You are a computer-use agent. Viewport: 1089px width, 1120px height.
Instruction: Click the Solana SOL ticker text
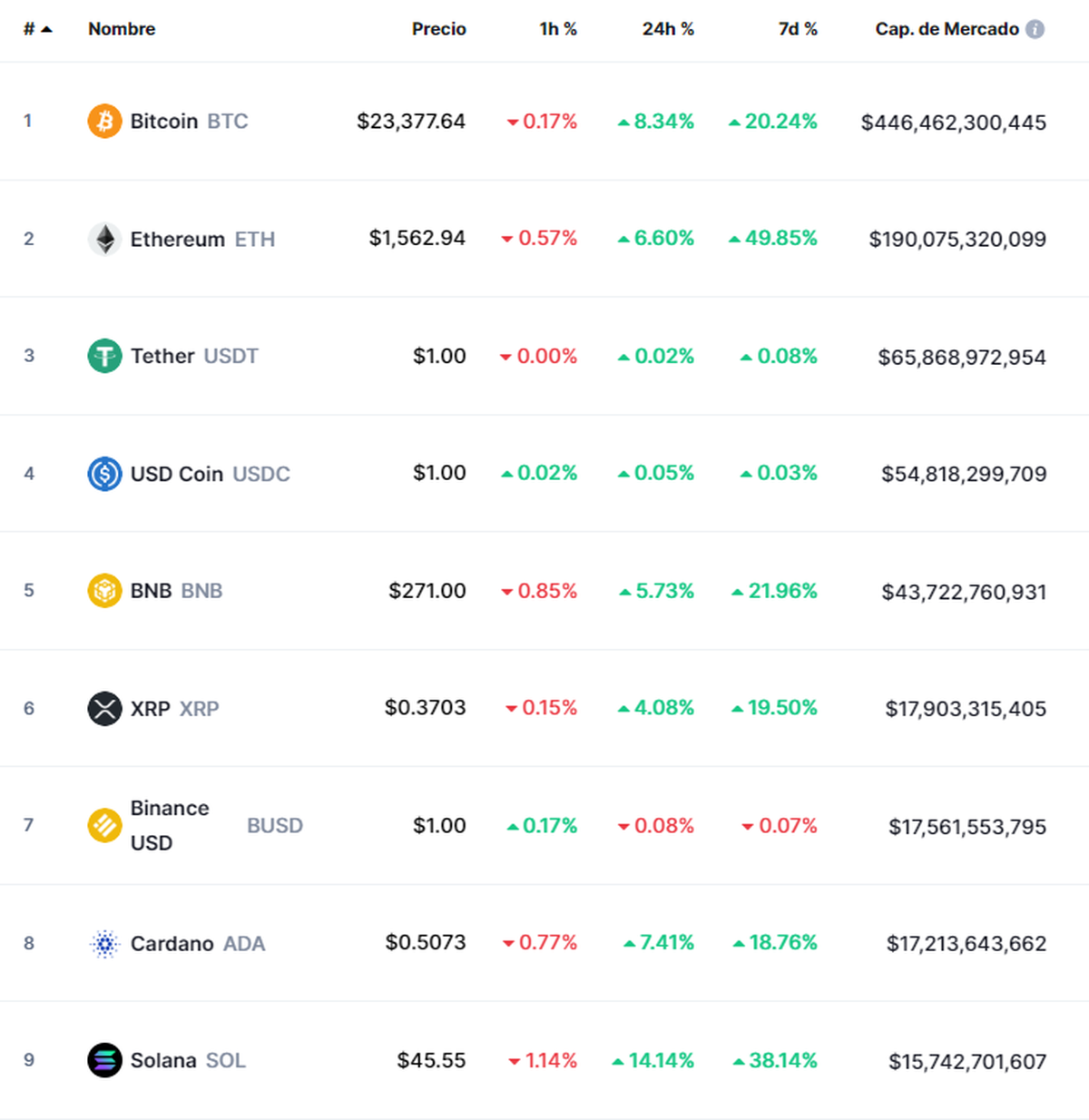(225, 1060)
